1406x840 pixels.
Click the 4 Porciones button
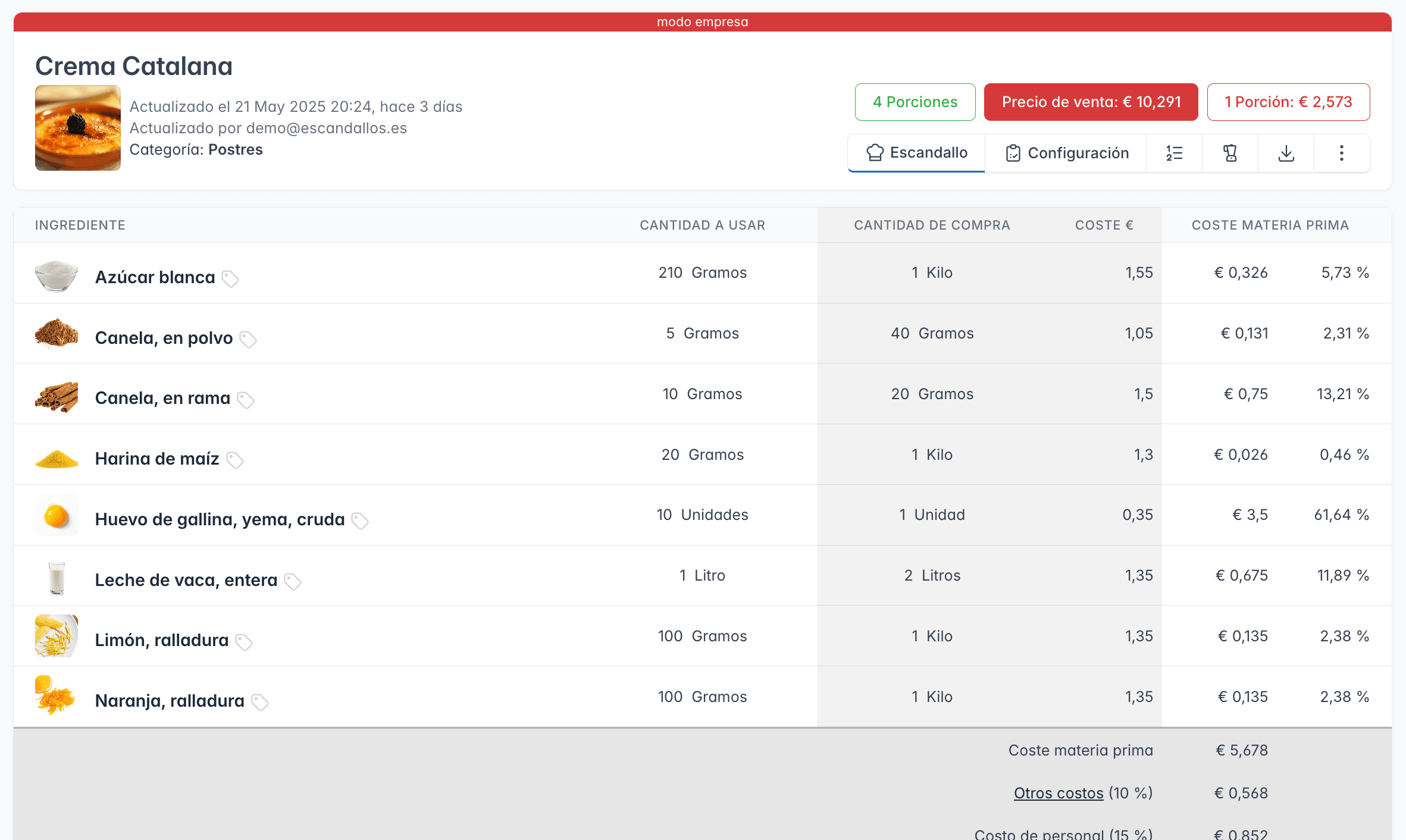pos(915,102)
